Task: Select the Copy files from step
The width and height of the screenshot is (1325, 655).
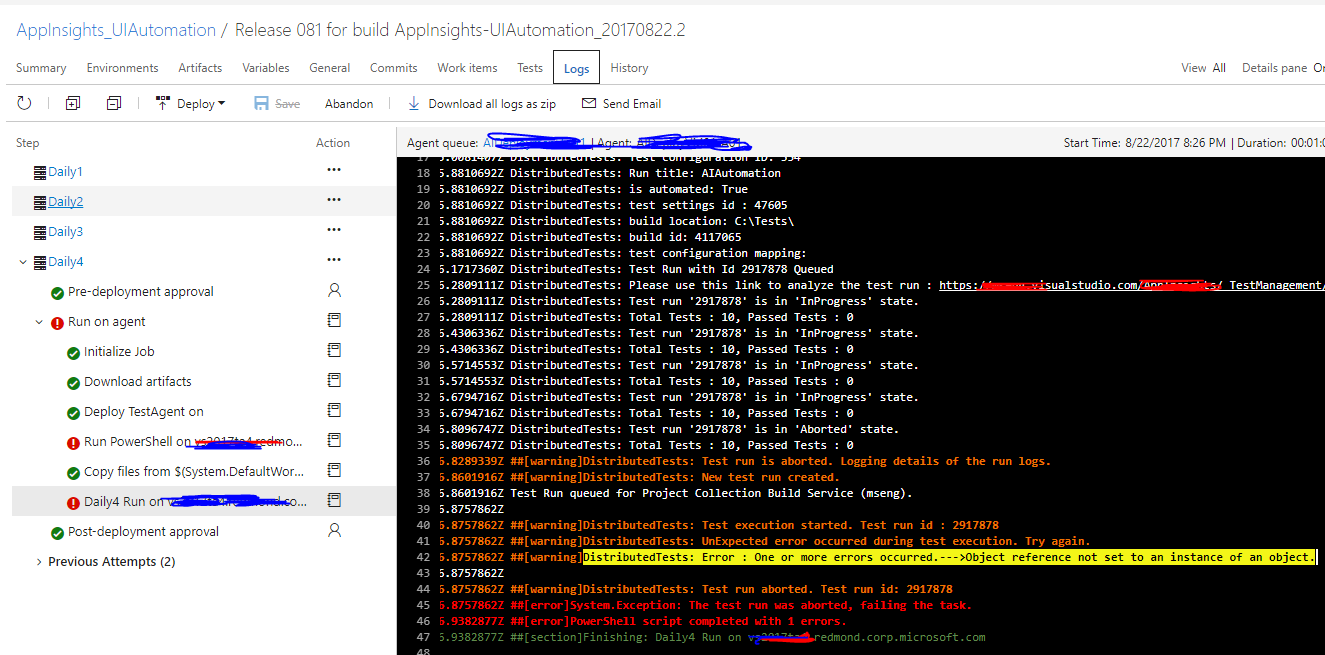Action: click(x=194, y=472)
